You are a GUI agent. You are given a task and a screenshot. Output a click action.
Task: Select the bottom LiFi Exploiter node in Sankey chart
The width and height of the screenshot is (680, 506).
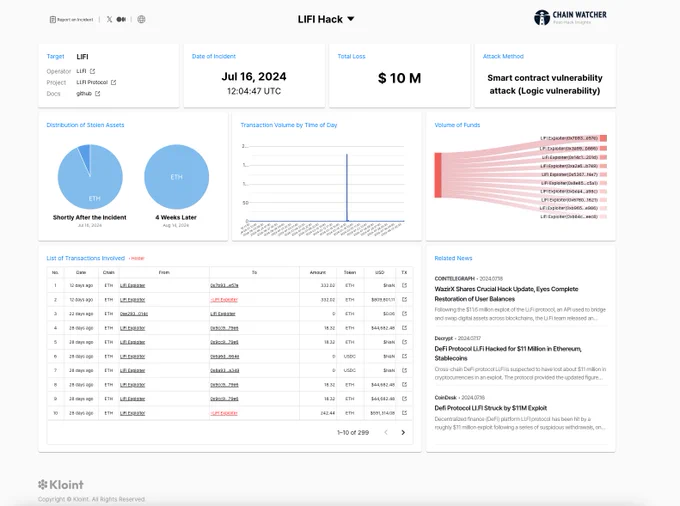pos(603,216)
